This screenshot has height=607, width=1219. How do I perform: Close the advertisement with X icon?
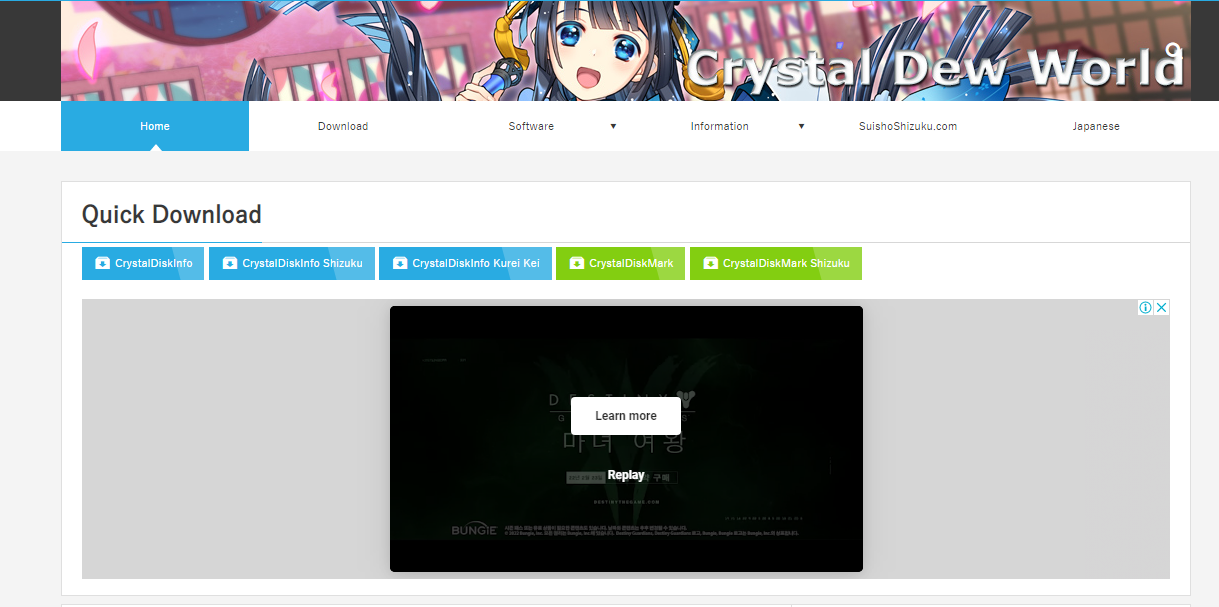pyautogui.click(x=1162, y=308)
